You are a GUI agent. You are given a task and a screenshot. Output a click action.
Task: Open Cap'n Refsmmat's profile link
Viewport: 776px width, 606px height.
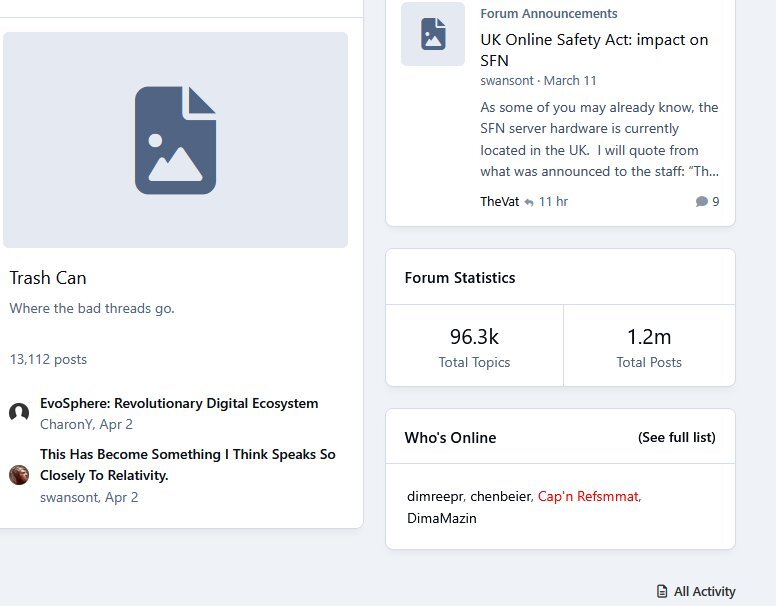[588, 496]
